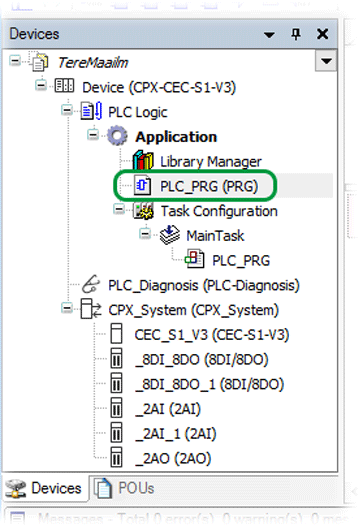Screen dimensions: 363x526
Task: Select CEC_S1_V3 (CEC-S1-V3) label
Action: (x=212, y=335)
